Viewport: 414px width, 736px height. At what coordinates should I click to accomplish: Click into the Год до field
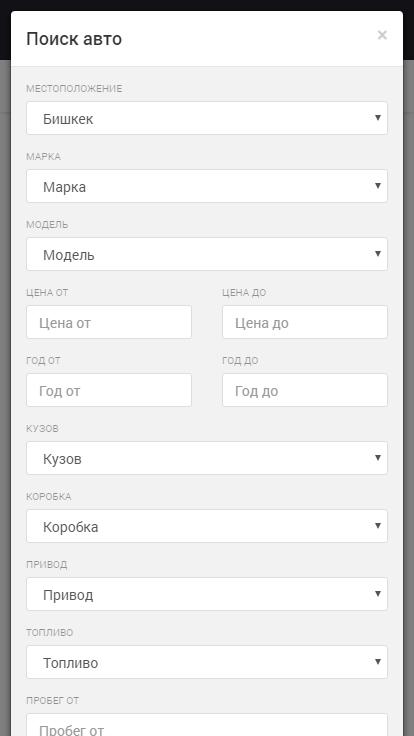pos(305,390)
